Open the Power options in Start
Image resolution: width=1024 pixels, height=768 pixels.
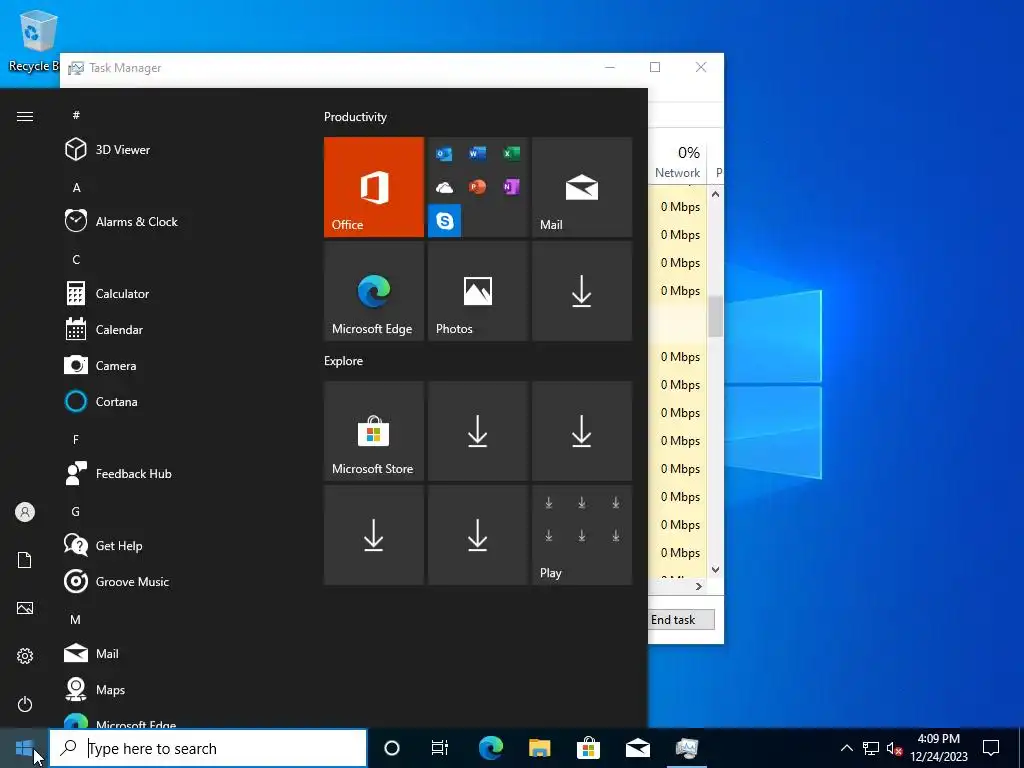[x=25, y=704]
